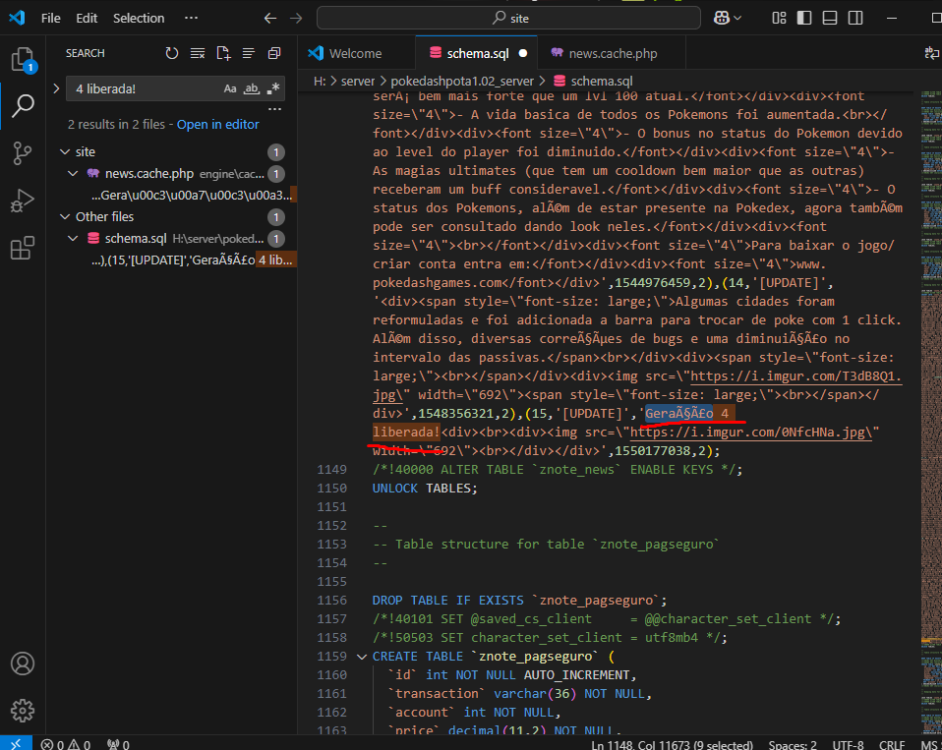The image size is (942, 750).
Task: Switch to the news.cache.php tab
Action: click(612, 53)
